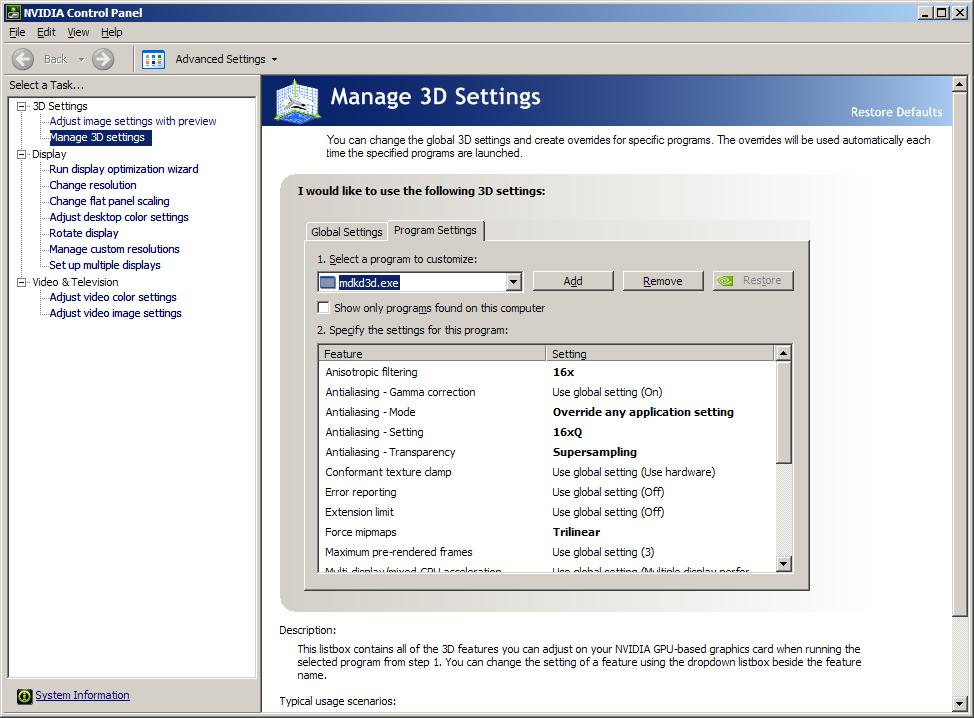Collapse the Display tree node
This screenshot has height=718, width=974.
22,154
